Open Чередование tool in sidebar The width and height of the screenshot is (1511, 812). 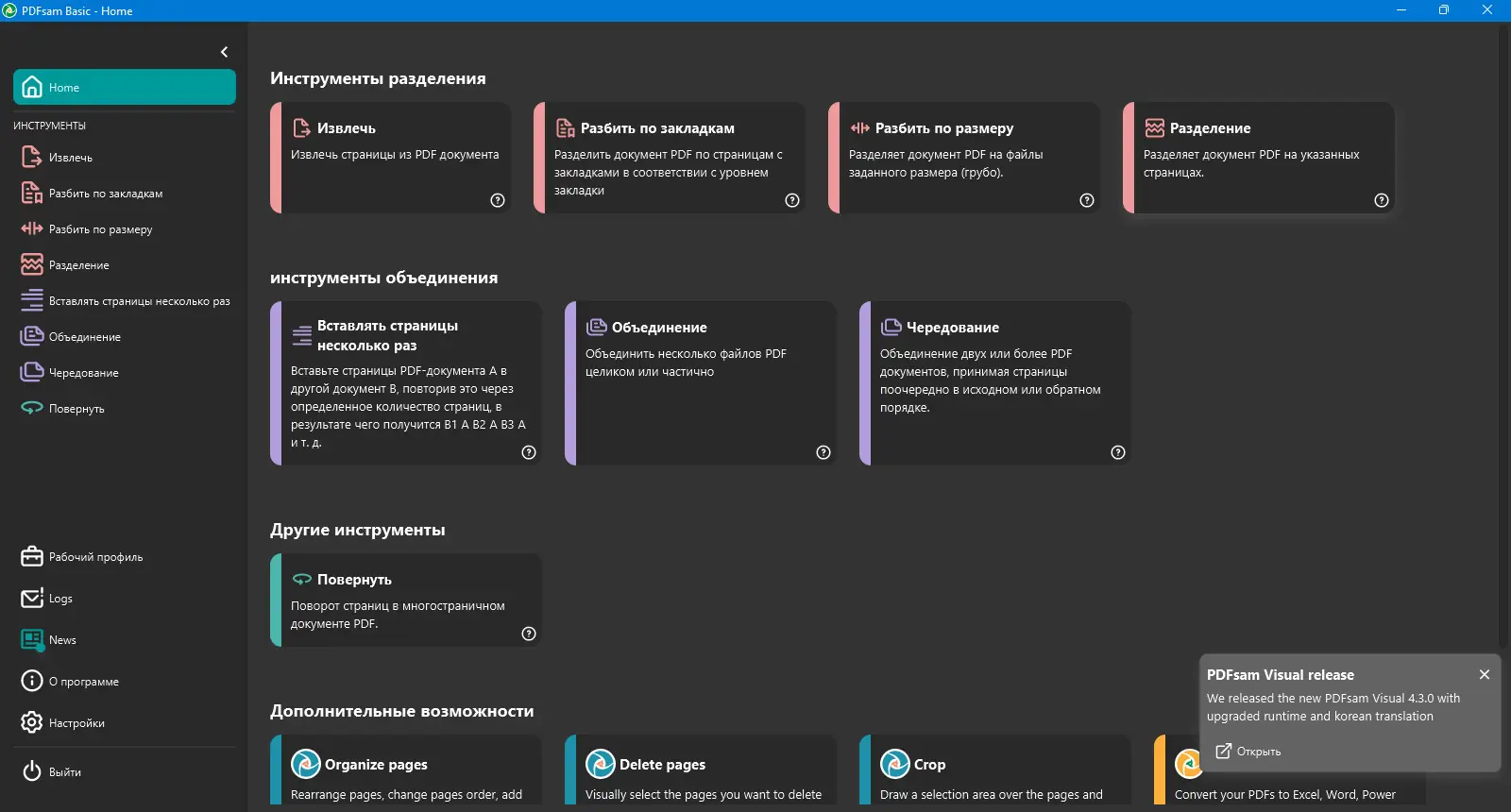(125, 373)
